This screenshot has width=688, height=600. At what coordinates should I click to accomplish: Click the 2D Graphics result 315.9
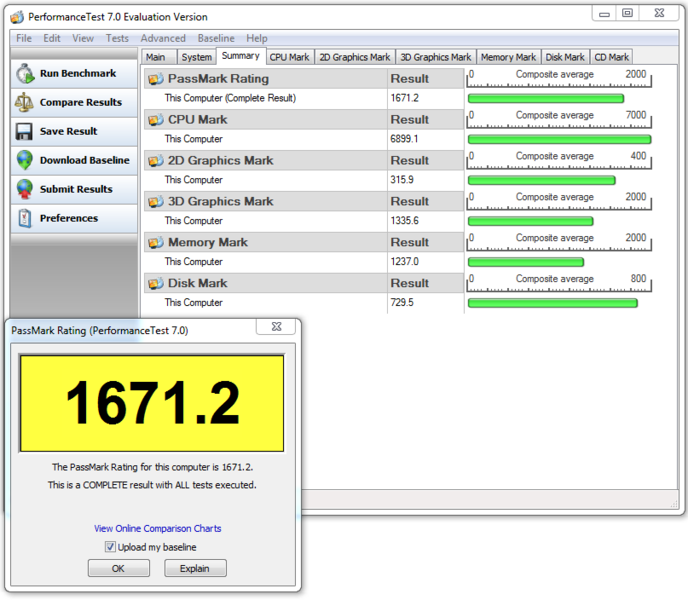[402, 180]
